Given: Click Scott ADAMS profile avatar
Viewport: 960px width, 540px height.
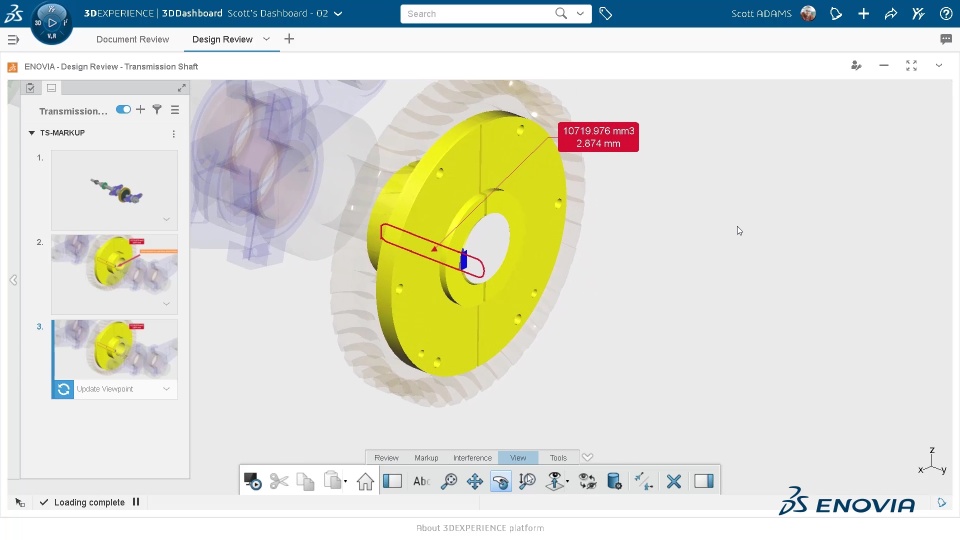Looking at the screenshot, I should (x=808, y=13).
